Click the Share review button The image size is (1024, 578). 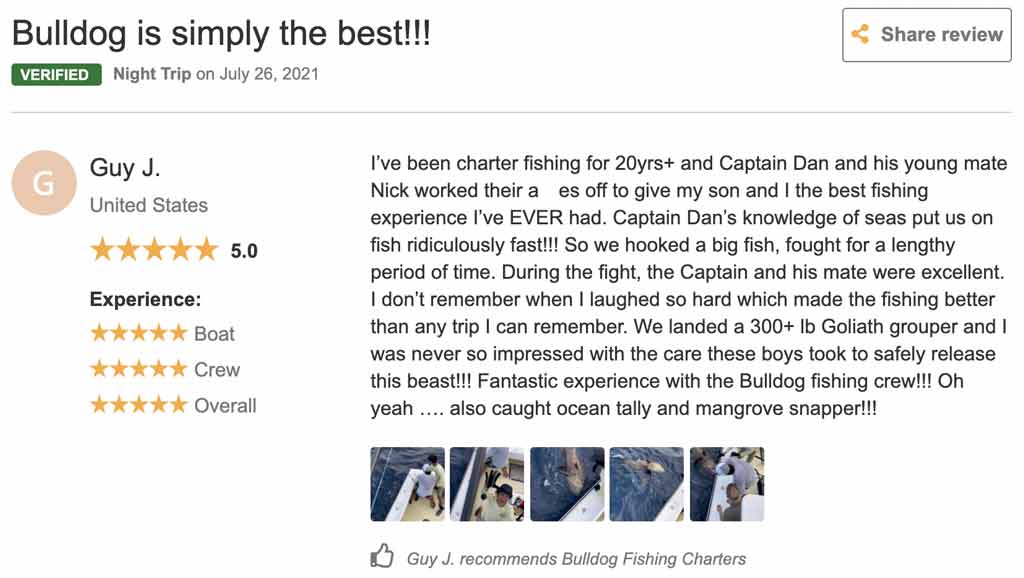point(927,35)
